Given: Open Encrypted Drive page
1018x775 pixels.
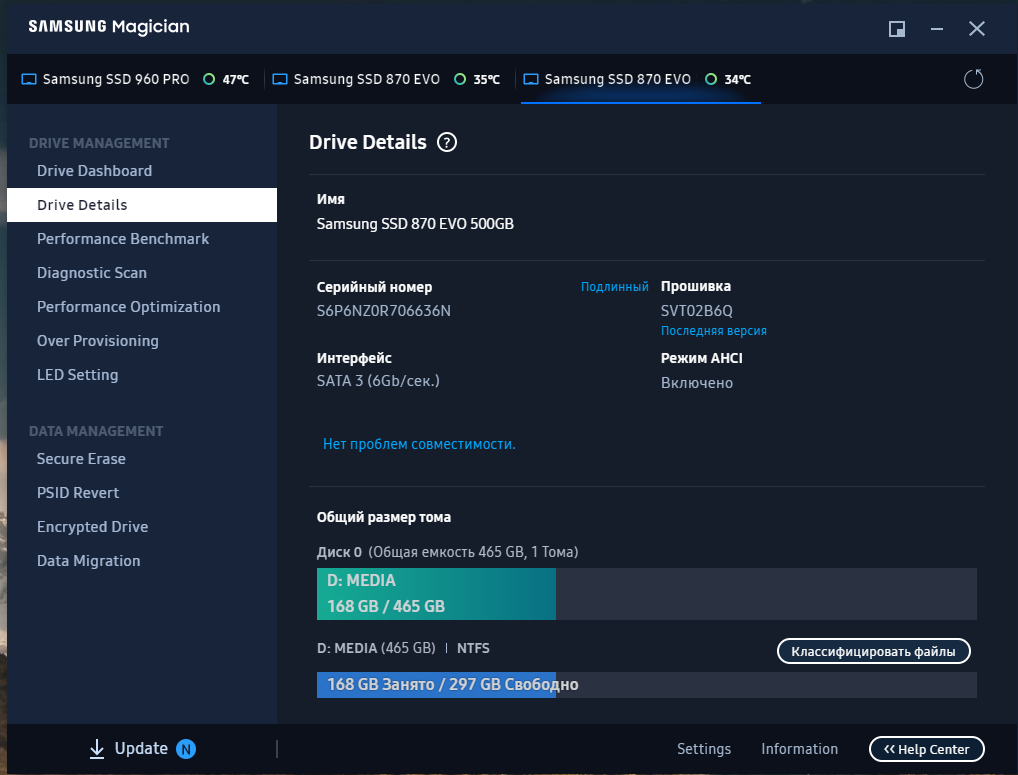Looking at the screenshot, I should (142, 527).
